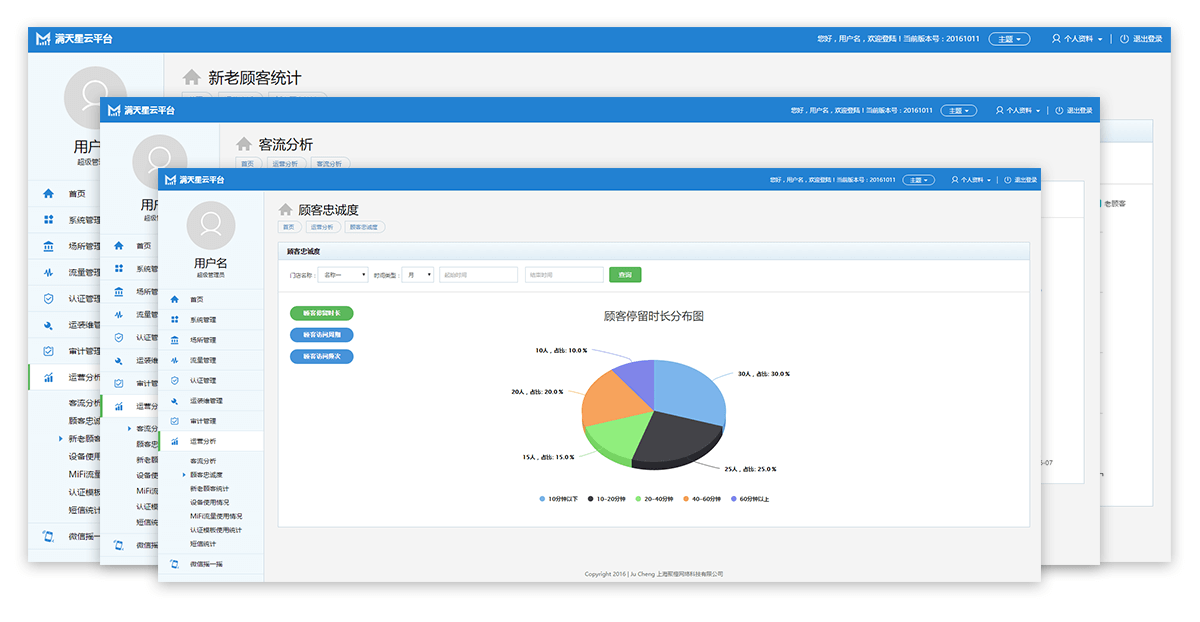Click the blue 顾客访问周期 button
The height and width of the screenshot is (622, 1200).
click(321, 335)
